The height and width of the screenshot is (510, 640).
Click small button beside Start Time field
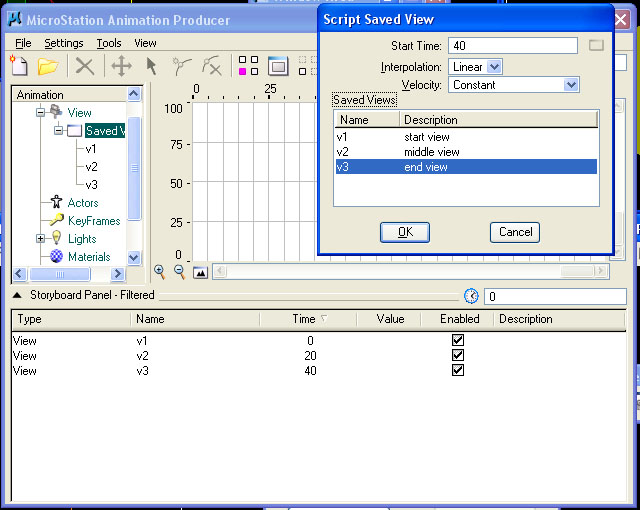click(596, 45)
